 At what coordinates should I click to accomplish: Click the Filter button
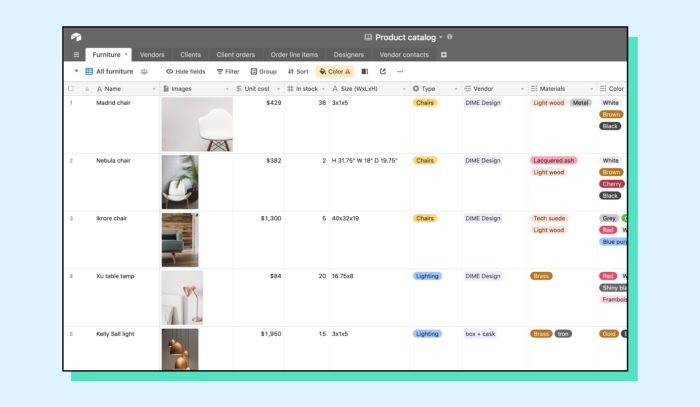pos(228,71)
